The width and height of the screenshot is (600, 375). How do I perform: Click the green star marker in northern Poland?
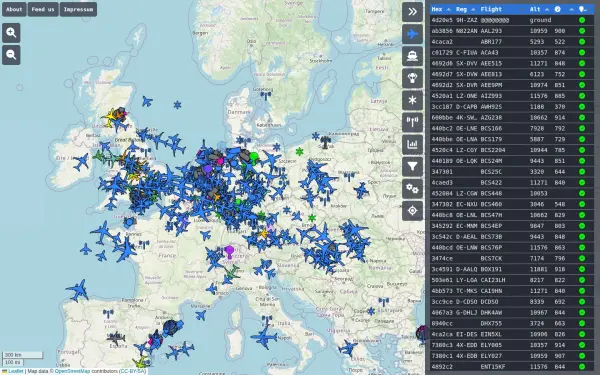tap(299, 152)
